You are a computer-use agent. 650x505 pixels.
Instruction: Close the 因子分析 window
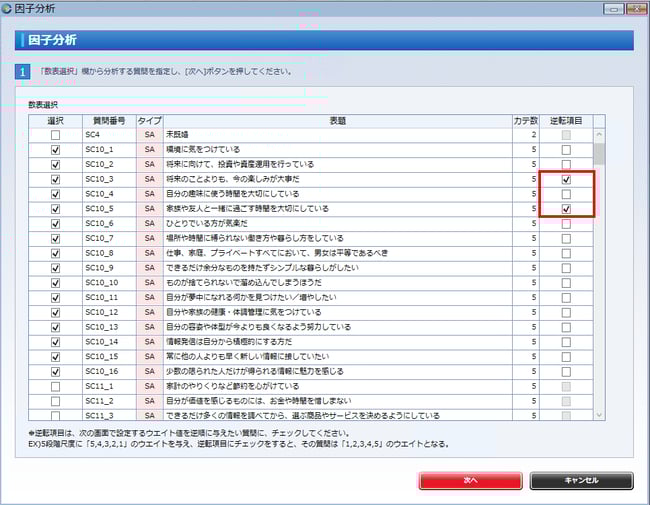point(636,9)
